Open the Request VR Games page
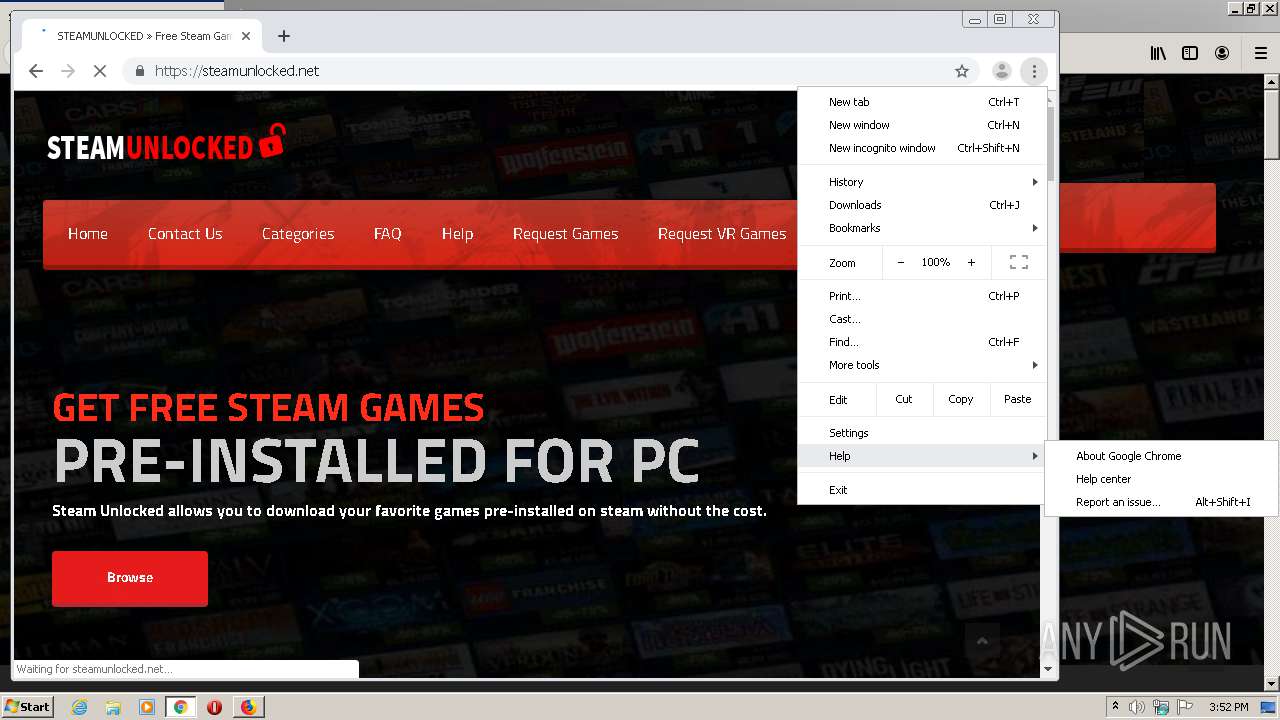 click(722, 234)
